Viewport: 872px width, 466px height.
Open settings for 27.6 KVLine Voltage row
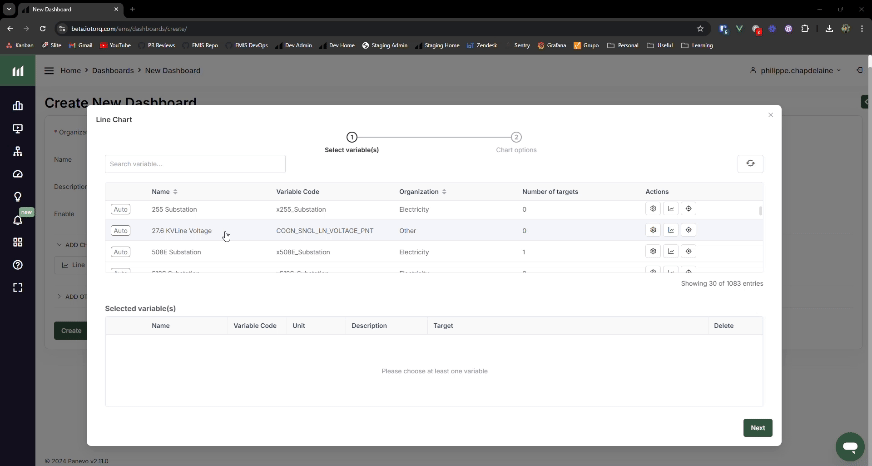point(653,230)
